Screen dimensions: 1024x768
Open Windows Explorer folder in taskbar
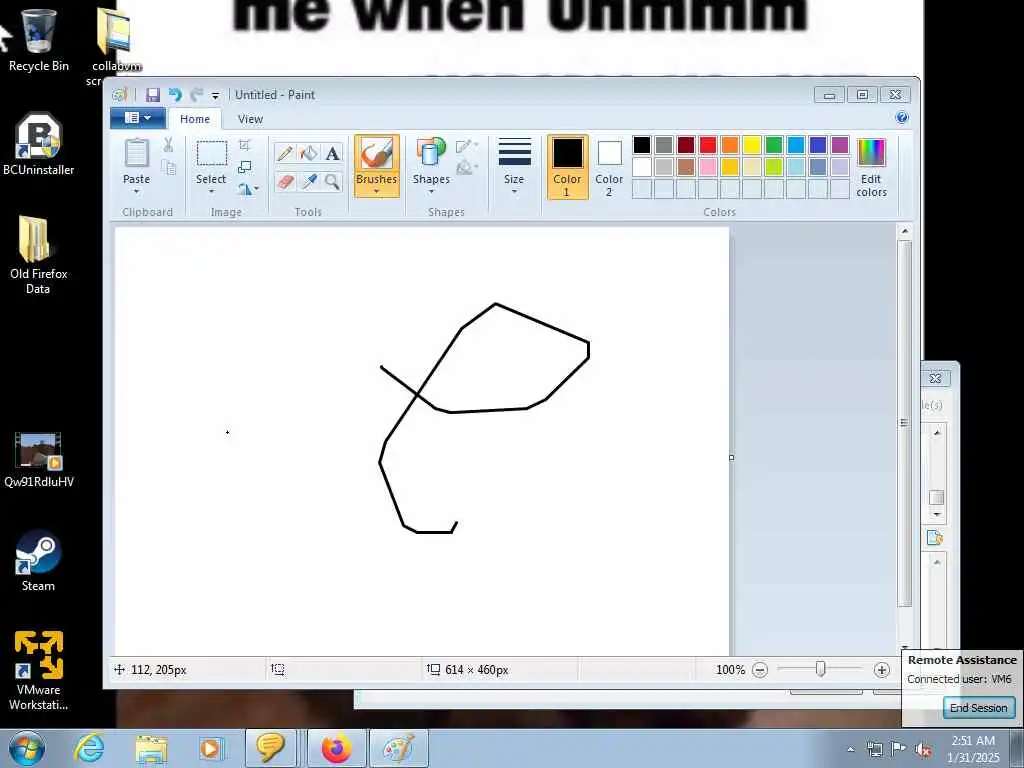[152, 748]
